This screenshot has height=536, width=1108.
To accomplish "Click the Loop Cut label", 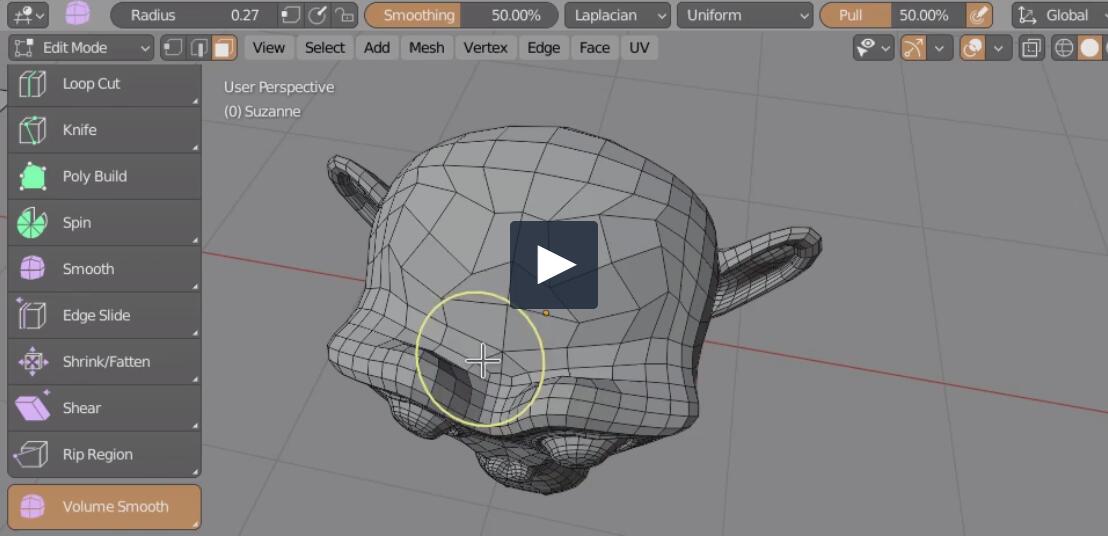I will pos(91,83).
